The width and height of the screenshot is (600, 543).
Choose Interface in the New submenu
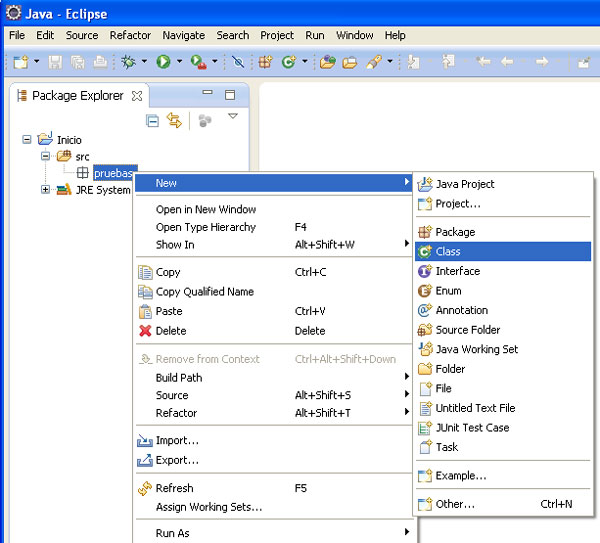pos(503,271)
